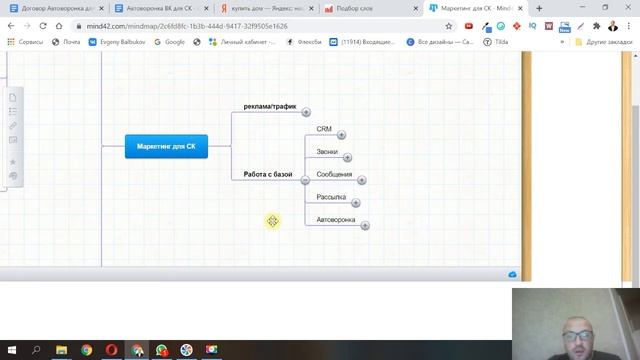Open the Google bookmark
The width and height of the screenshot is (640, 360).
(169, 42)
